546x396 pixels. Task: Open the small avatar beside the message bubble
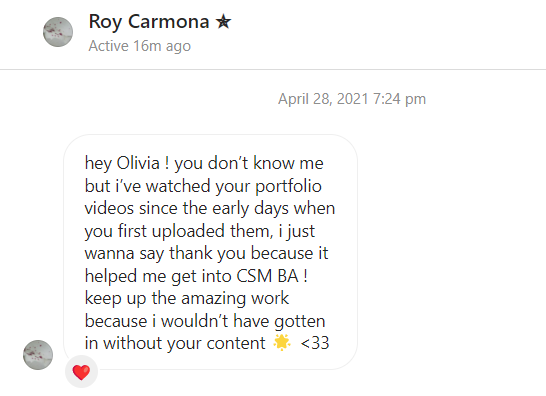click(38, 355)
